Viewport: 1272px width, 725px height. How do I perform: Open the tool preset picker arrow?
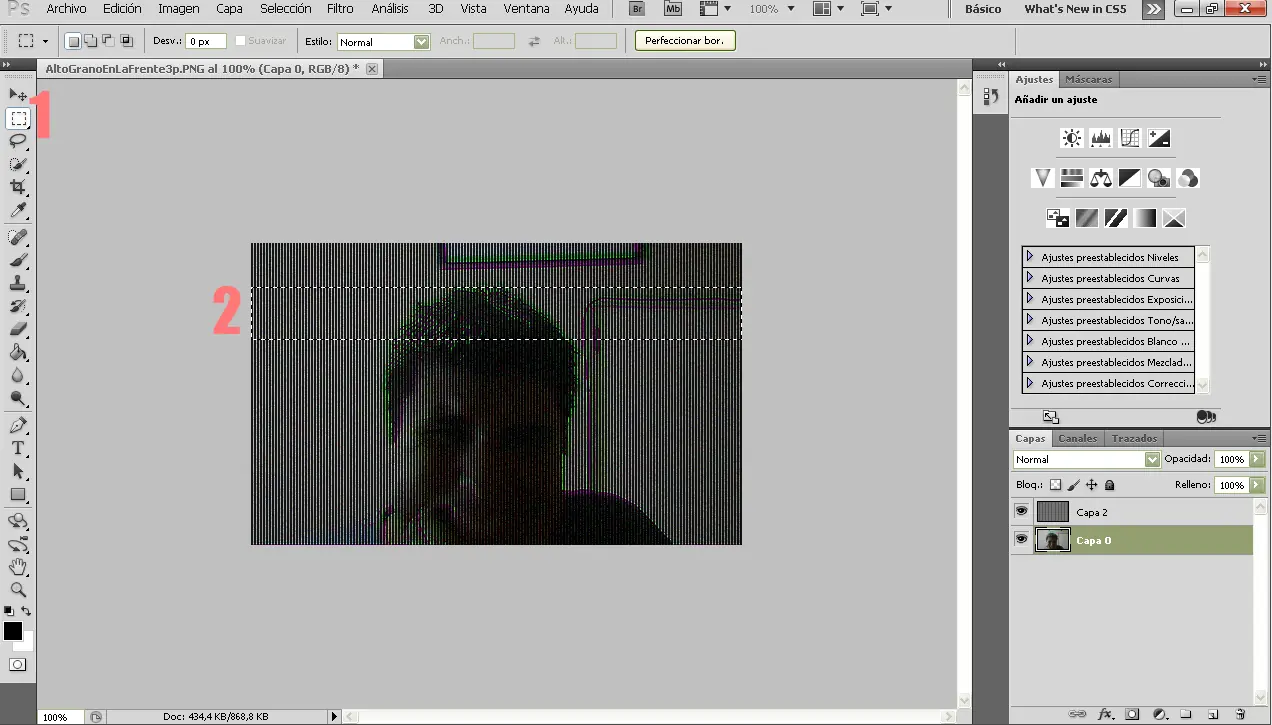[x=45, y=42]
